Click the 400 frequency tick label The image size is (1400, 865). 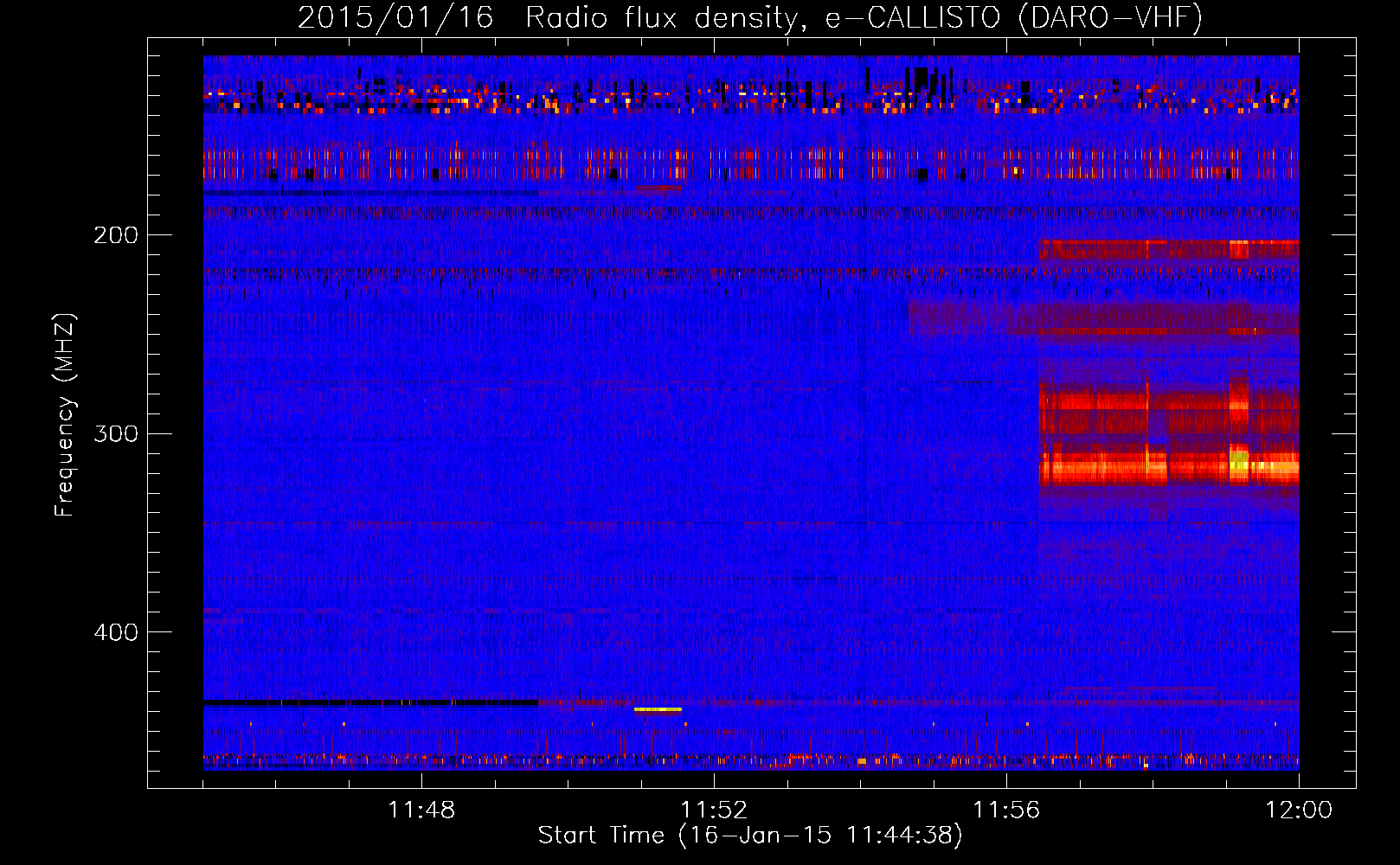click(x=116, y=632)
